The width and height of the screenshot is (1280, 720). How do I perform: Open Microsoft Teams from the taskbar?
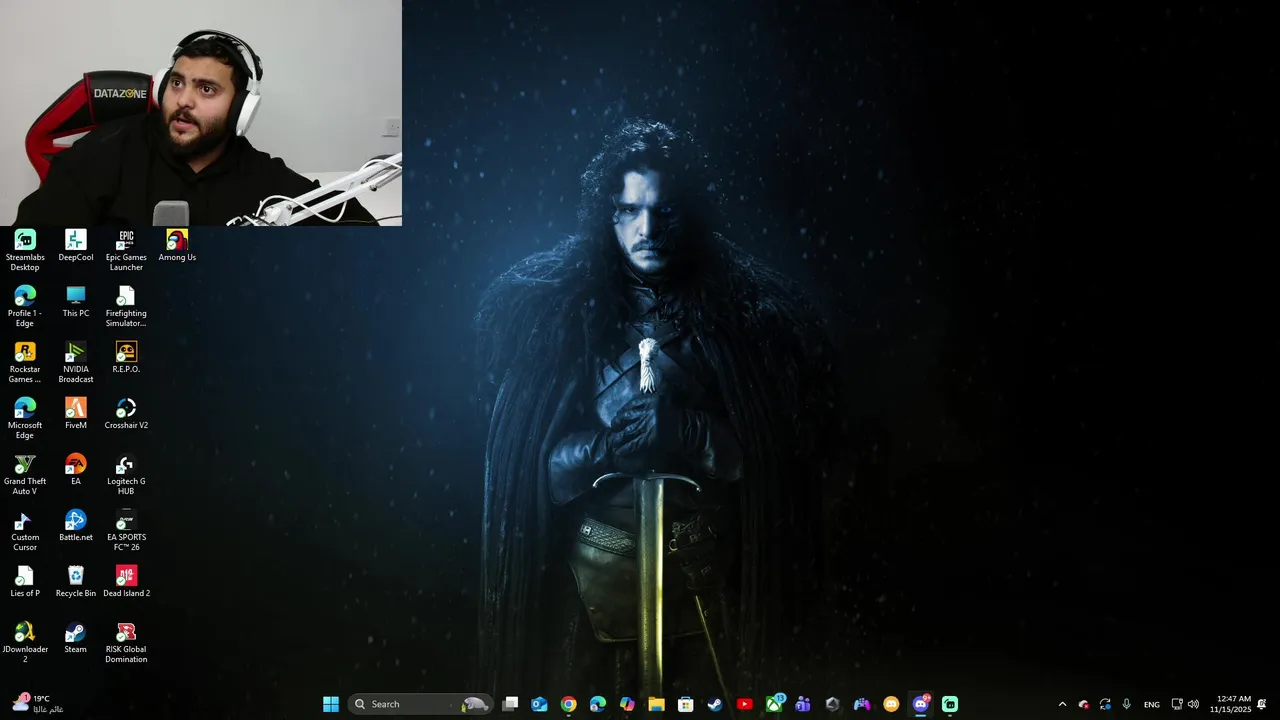pyautogui.click(x=803, y=704)
